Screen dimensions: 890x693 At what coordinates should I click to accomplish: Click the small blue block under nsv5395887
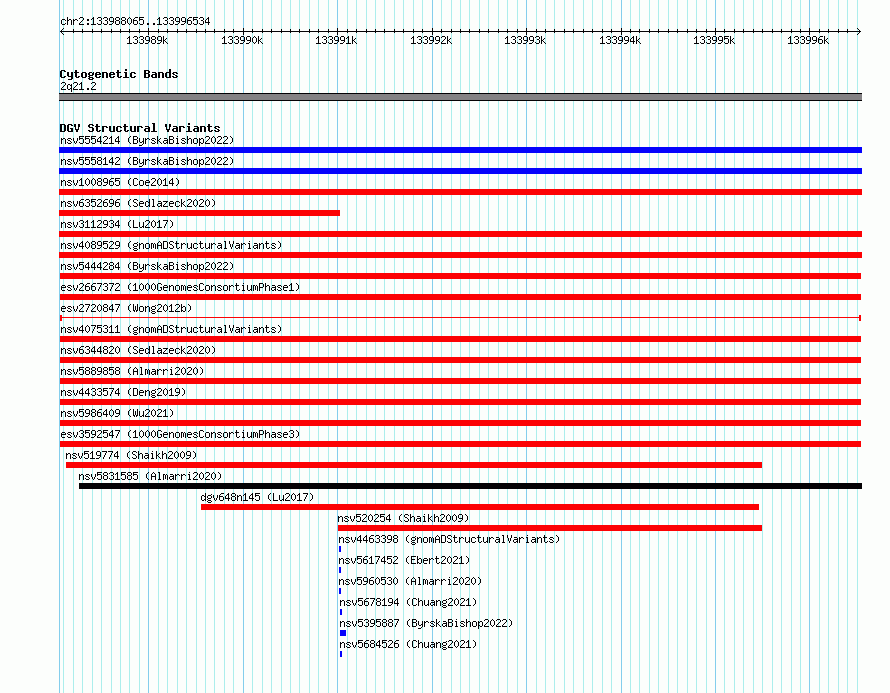coord(343,633)
